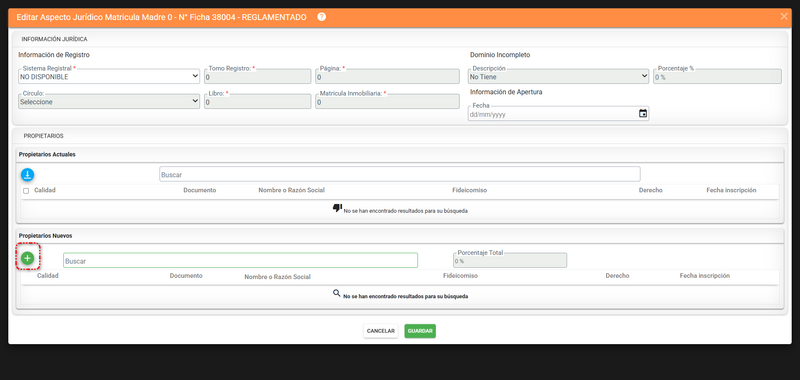The height and width of the screenshot is (380, 800).
Task: Click the help question mark icon in title
Action: [321, 17]
